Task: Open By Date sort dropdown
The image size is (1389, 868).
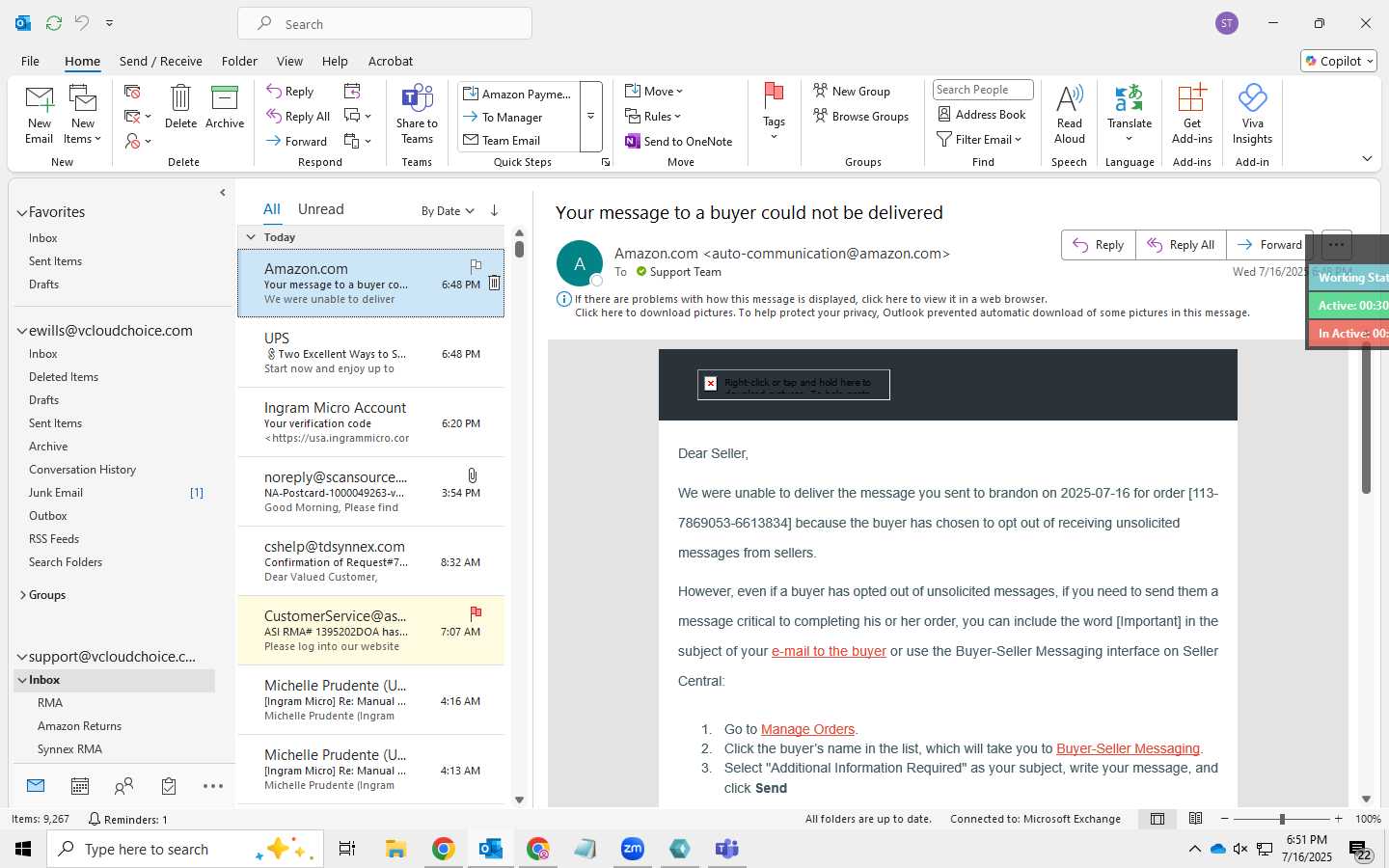Action: pyautogui.click(x=448, y=210)
